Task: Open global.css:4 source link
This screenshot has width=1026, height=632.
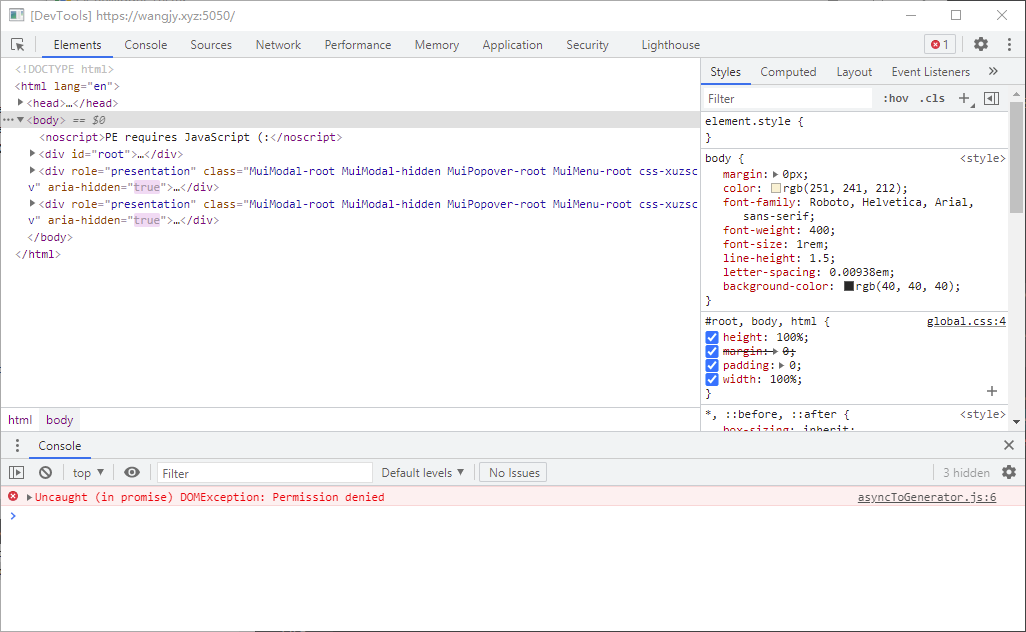Action: (966, 321)
